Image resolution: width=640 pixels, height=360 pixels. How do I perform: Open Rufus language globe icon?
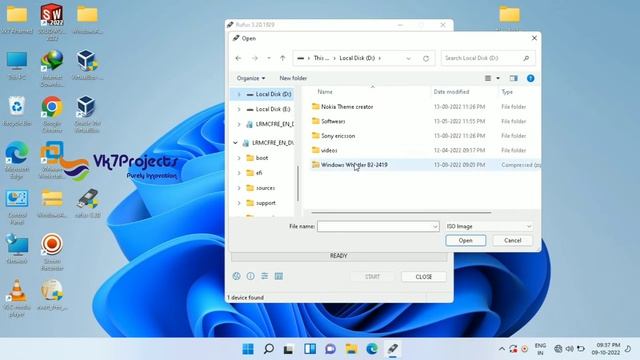[x=236, y=276]
